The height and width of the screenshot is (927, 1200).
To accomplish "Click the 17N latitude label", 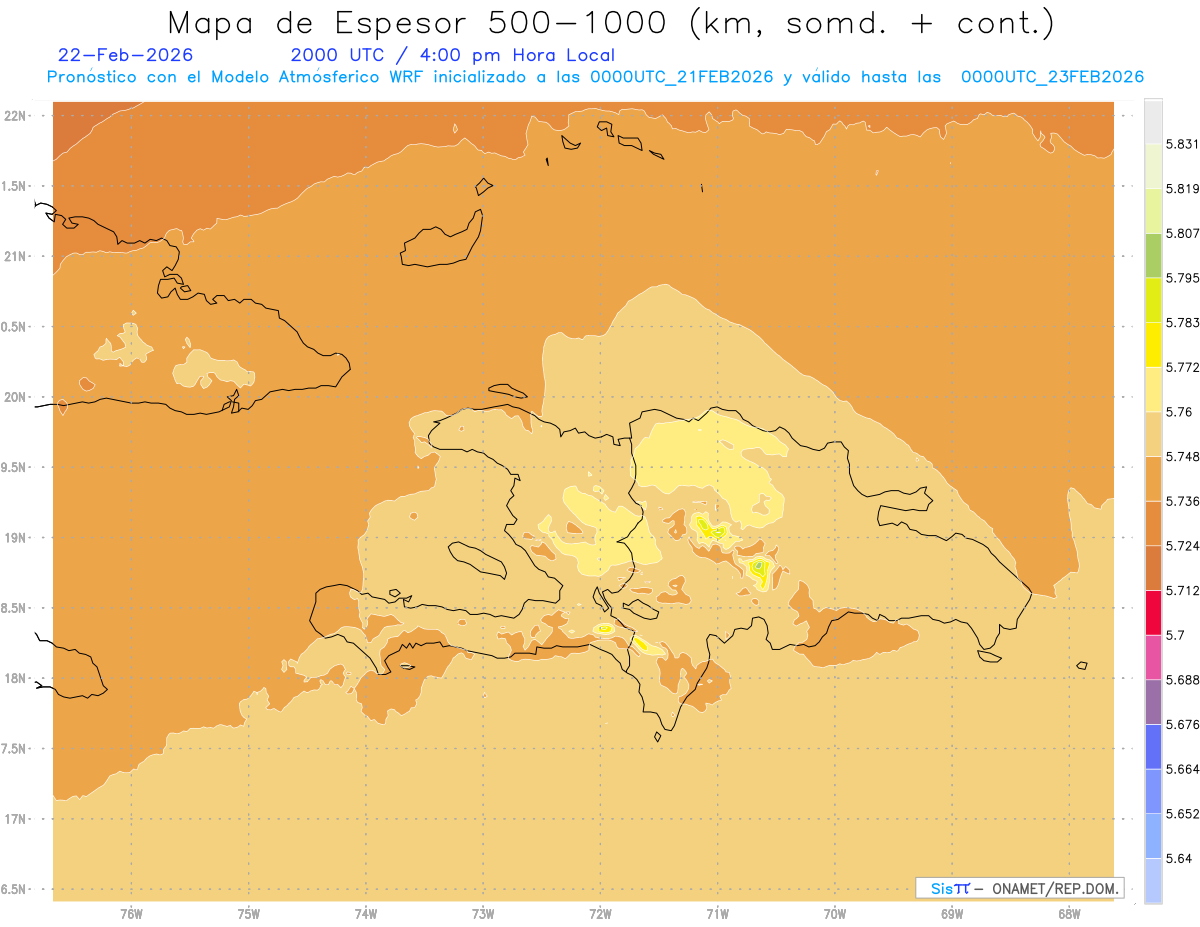I will pyautogui.click(x=17, y=819).
